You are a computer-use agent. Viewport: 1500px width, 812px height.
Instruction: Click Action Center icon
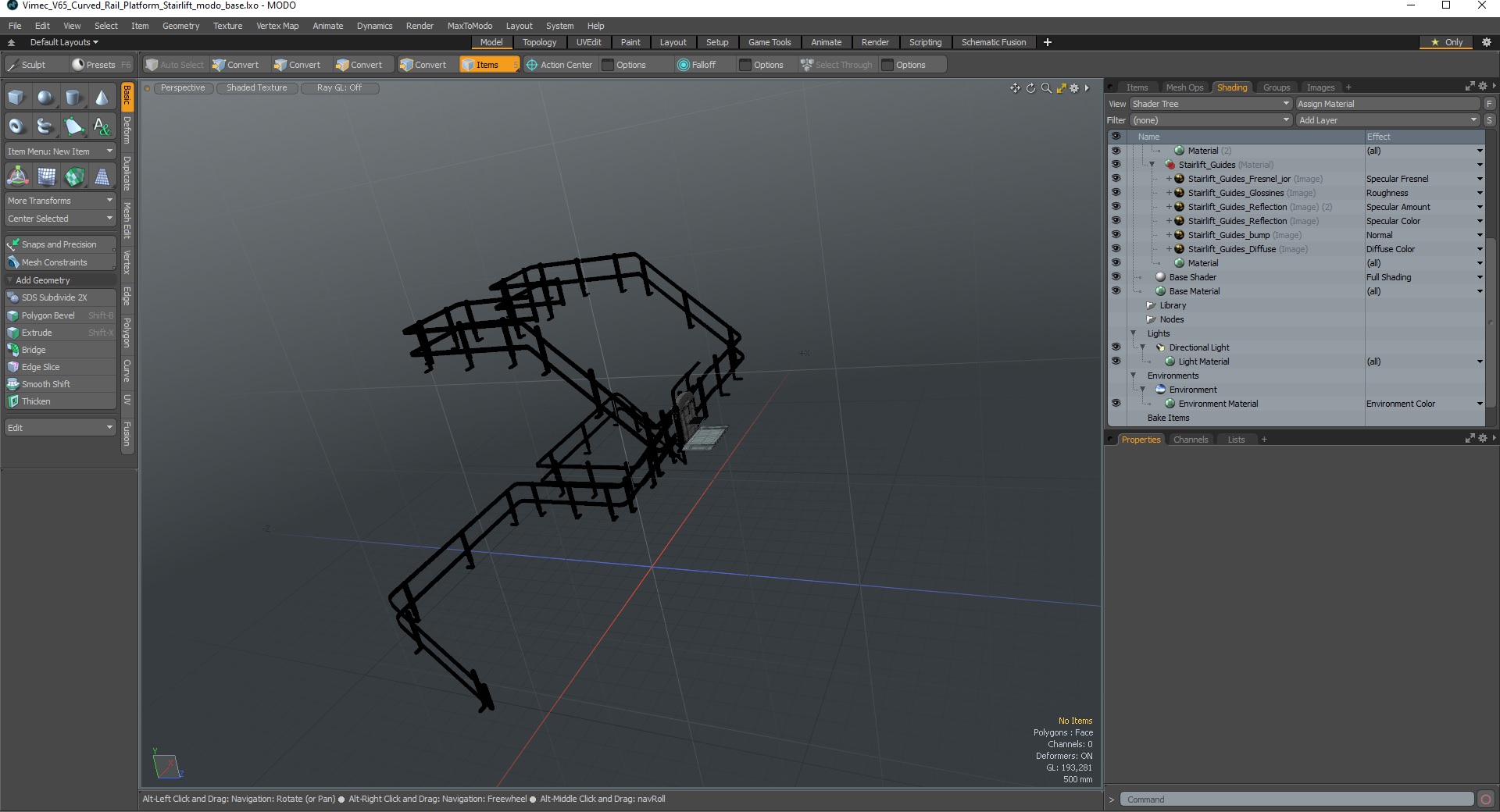coord(532,65)
